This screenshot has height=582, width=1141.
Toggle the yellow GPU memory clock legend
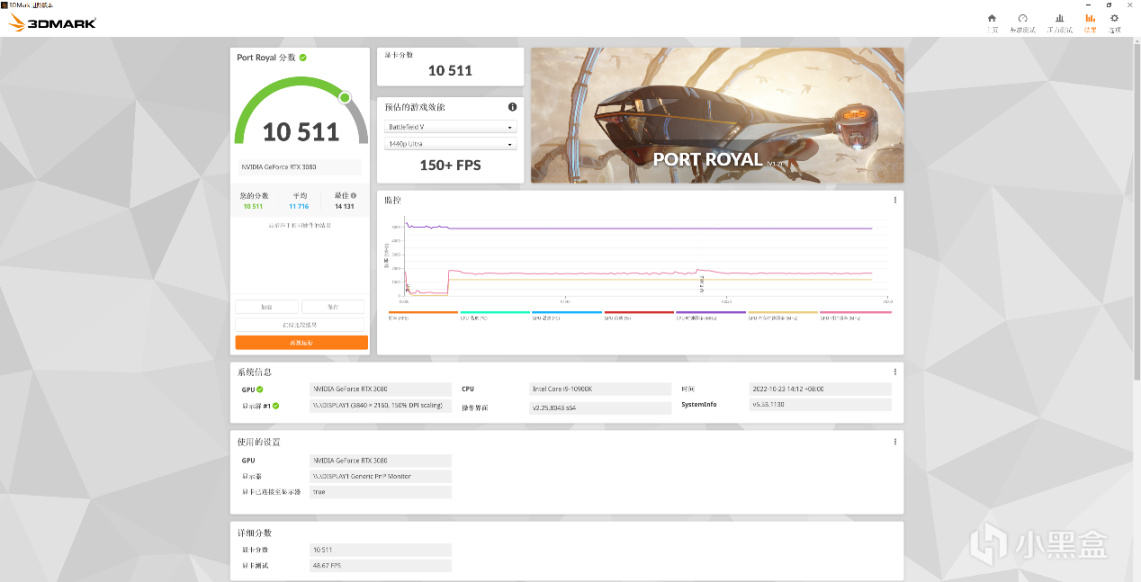pos(782,315)
